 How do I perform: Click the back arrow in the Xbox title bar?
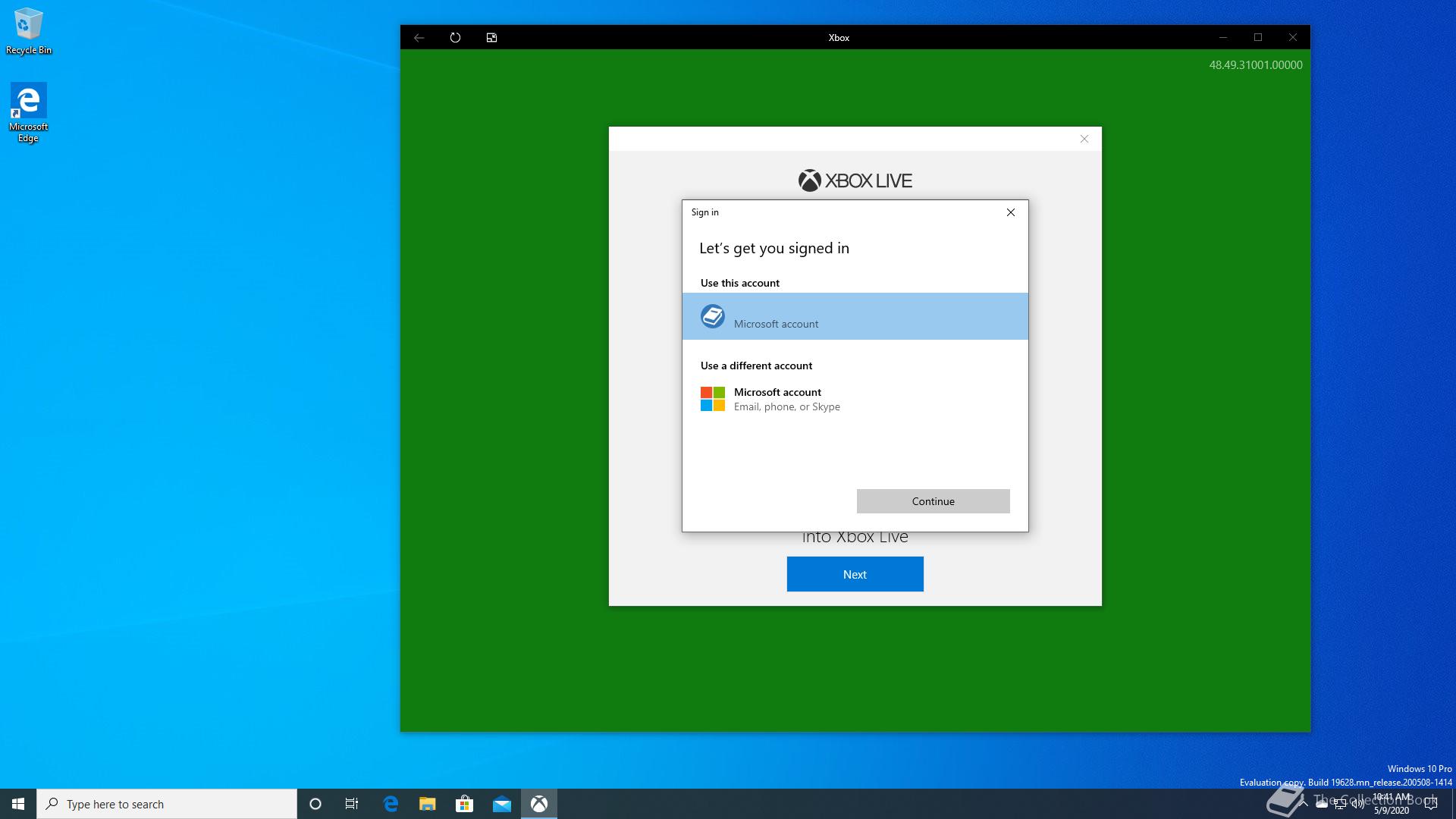pyautogui.click(x=419, y=37)
